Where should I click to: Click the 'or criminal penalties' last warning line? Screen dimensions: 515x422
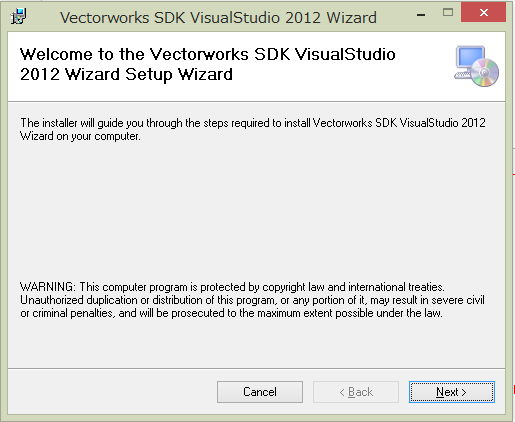pos(231,313)
